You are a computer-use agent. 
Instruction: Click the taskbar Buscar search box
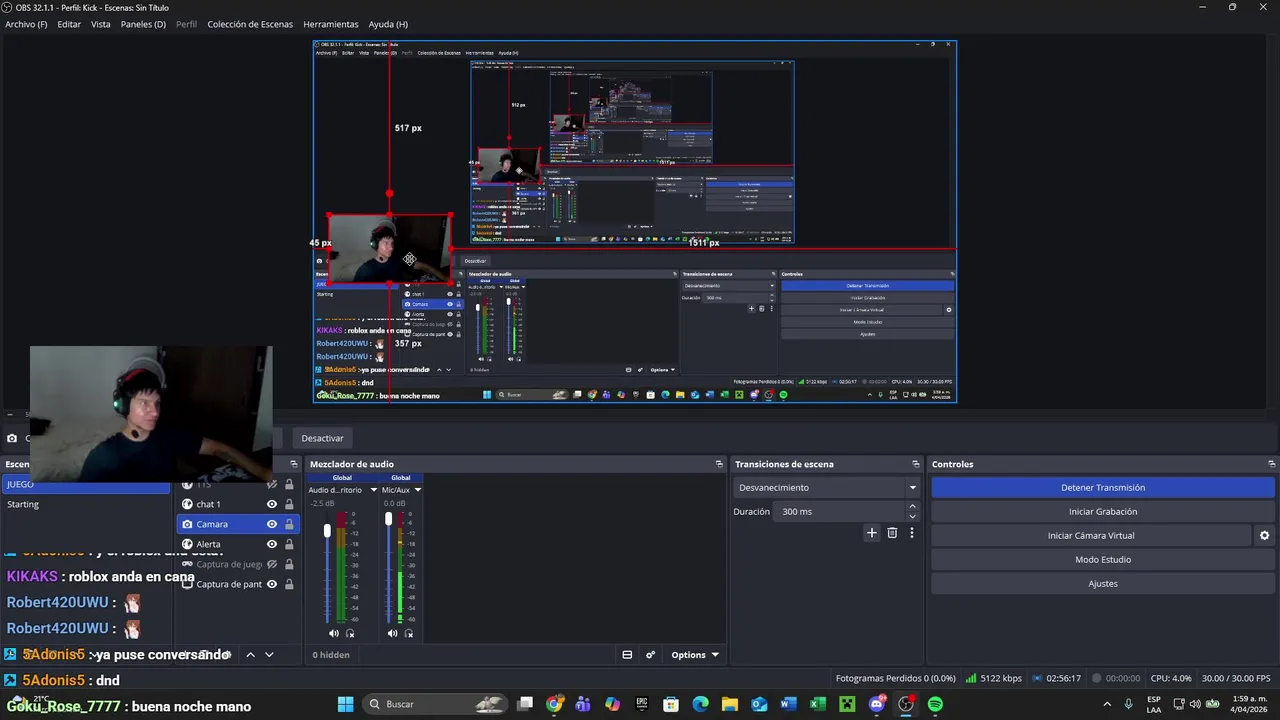pos(433,704)
